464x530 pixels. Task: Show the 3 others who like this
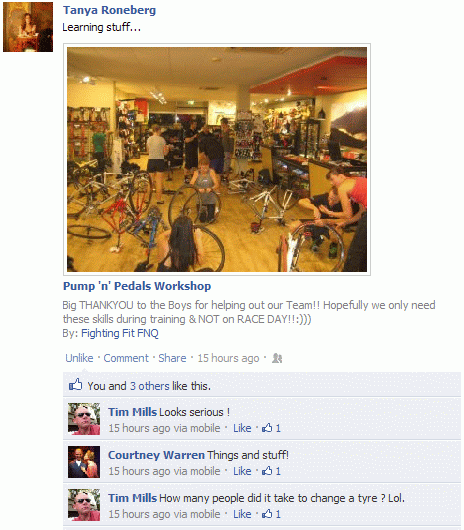(150, 386)
